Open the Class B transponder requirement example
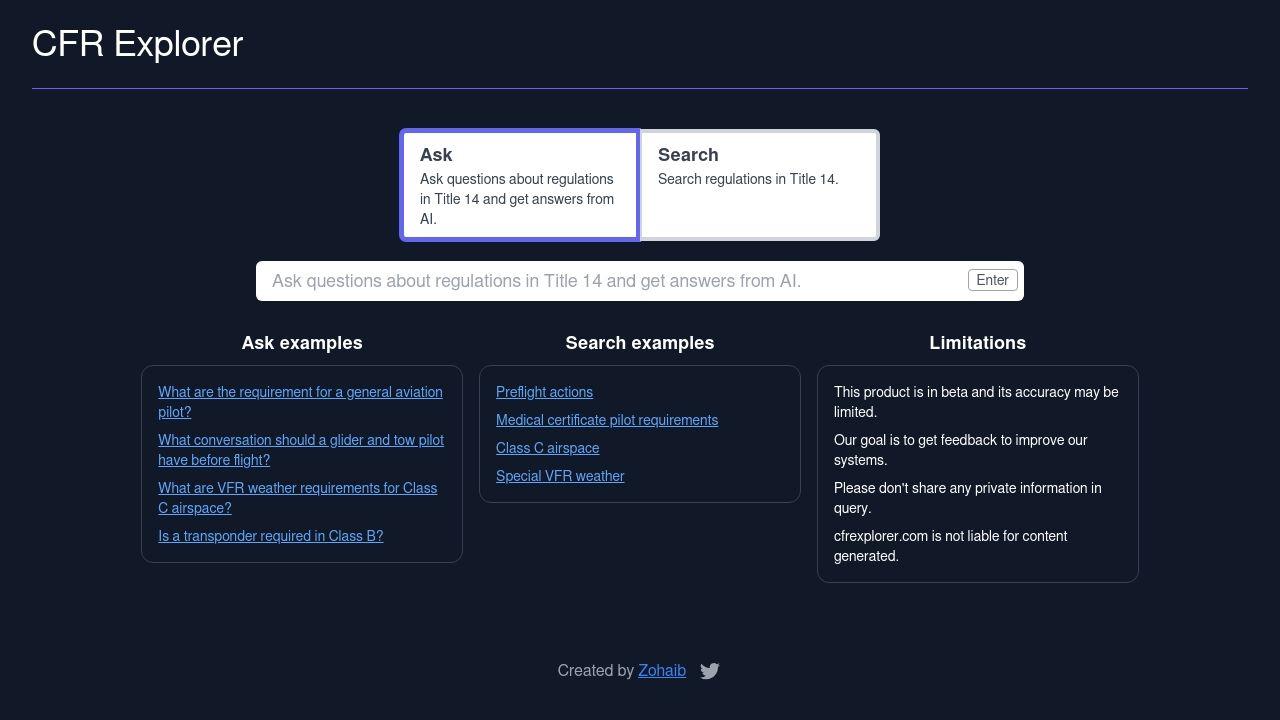 [270, 536]
